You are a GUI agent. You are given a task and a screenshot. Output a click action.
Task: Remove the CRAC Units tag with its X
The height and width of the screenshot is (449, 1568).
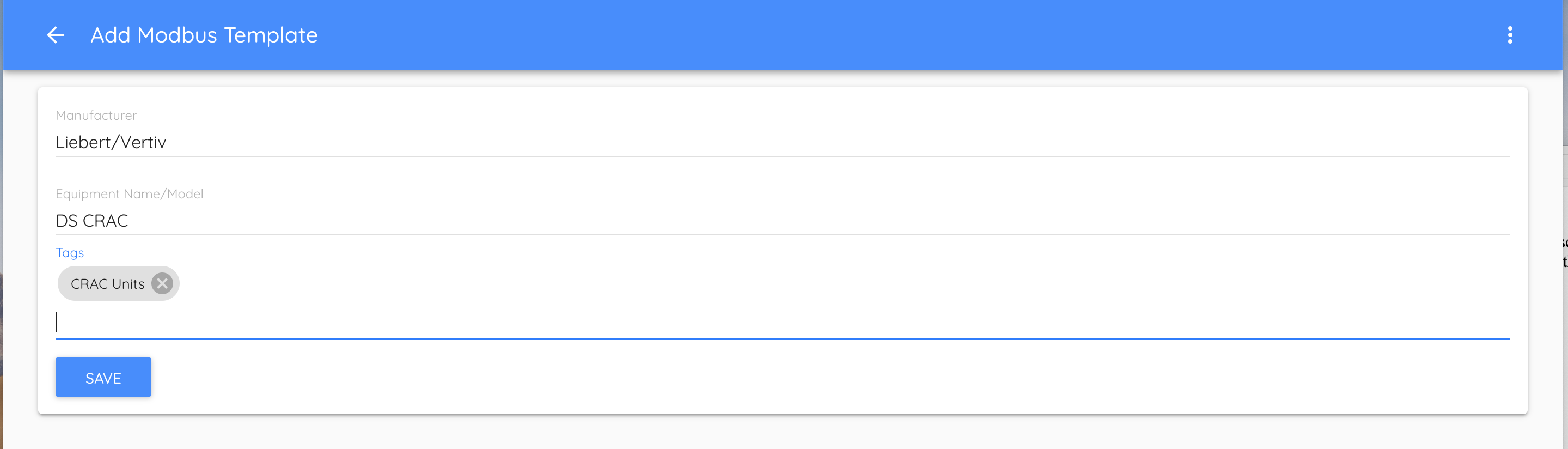[162, 283]
